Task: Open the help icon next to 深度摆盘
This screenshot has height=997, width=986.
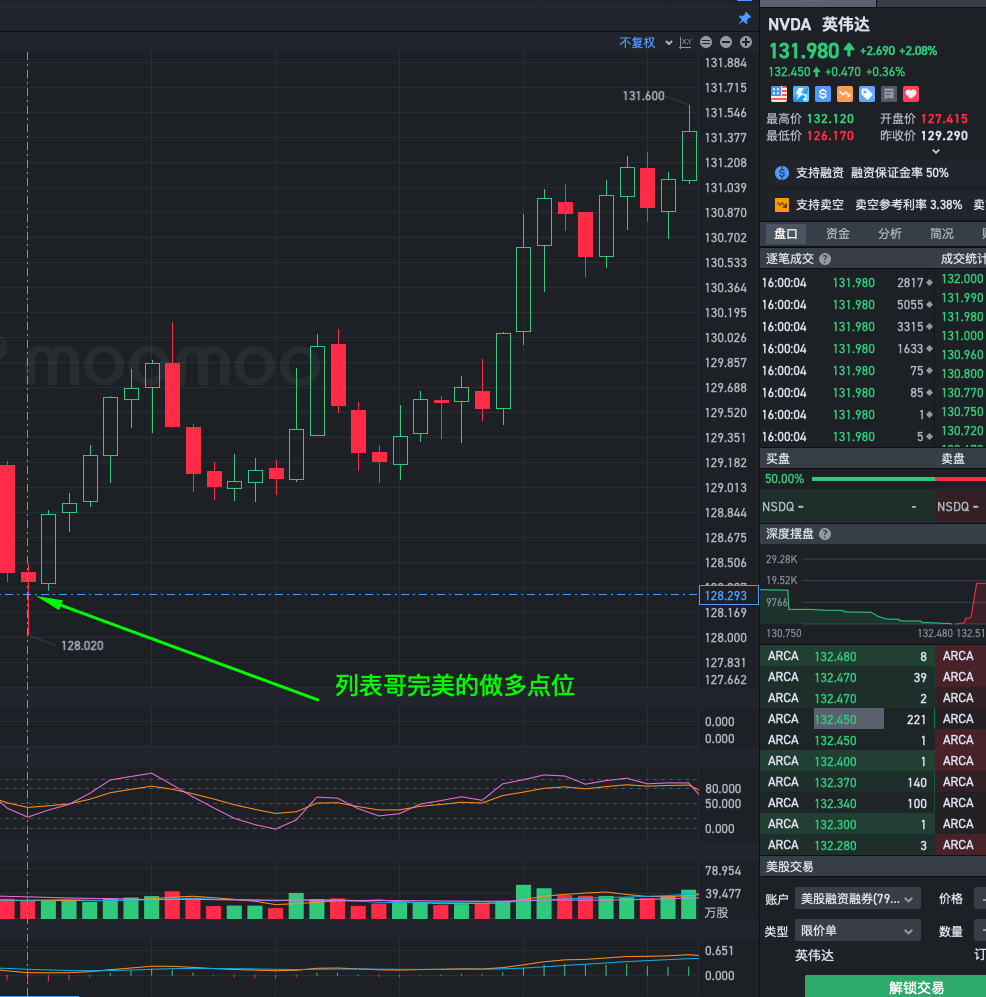Action: click(825, 534)
